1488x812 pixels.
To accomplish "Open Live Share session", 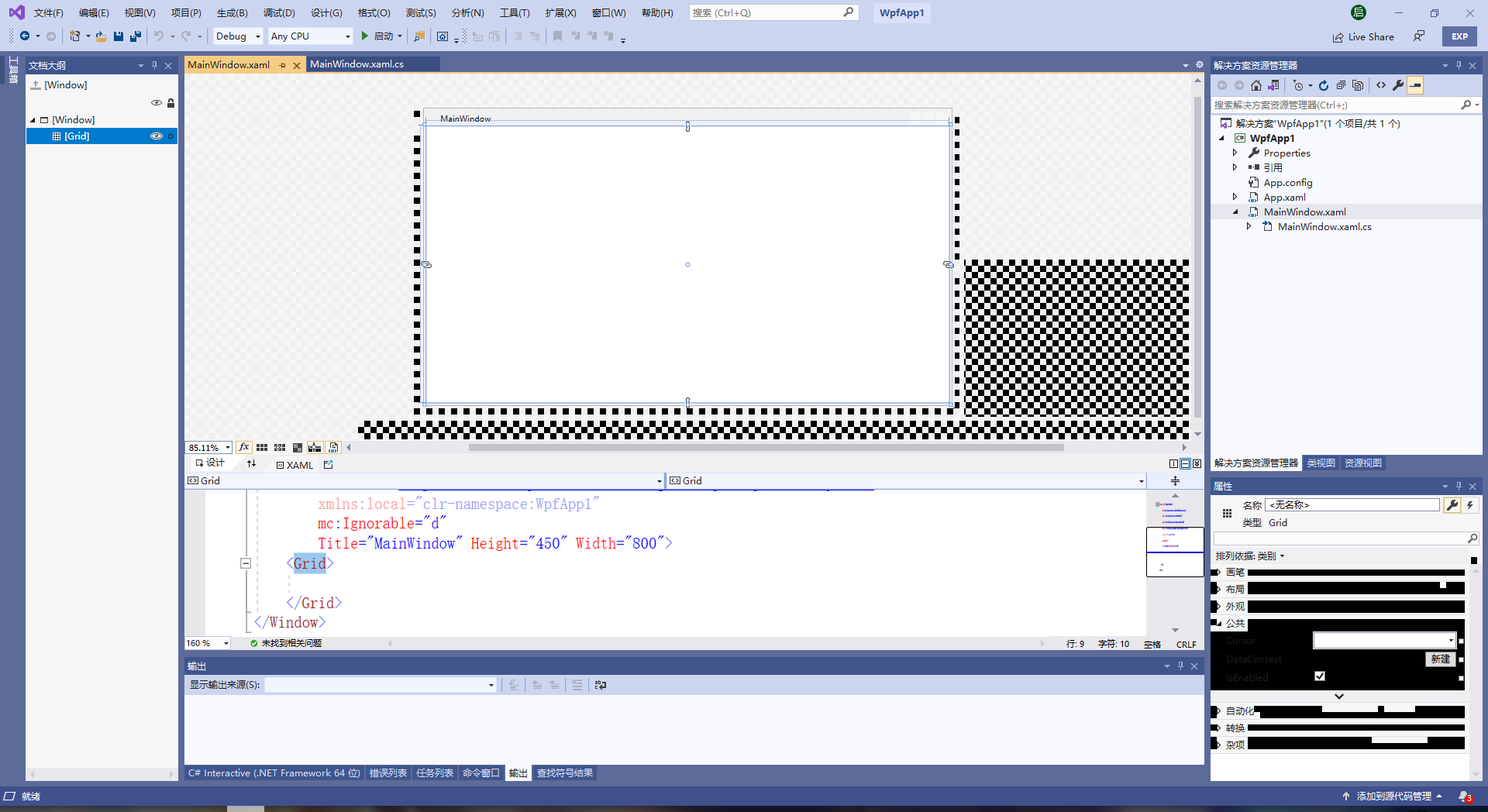I will (1364, 36).
